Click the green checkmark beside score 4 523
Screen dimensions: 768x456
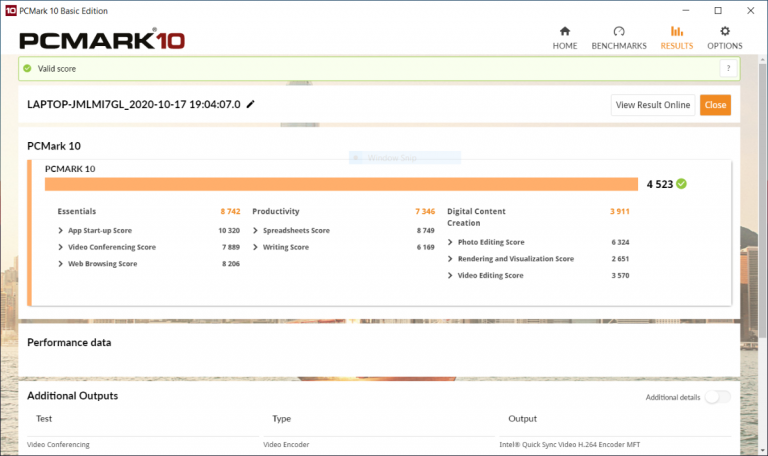tap(682, 184)
